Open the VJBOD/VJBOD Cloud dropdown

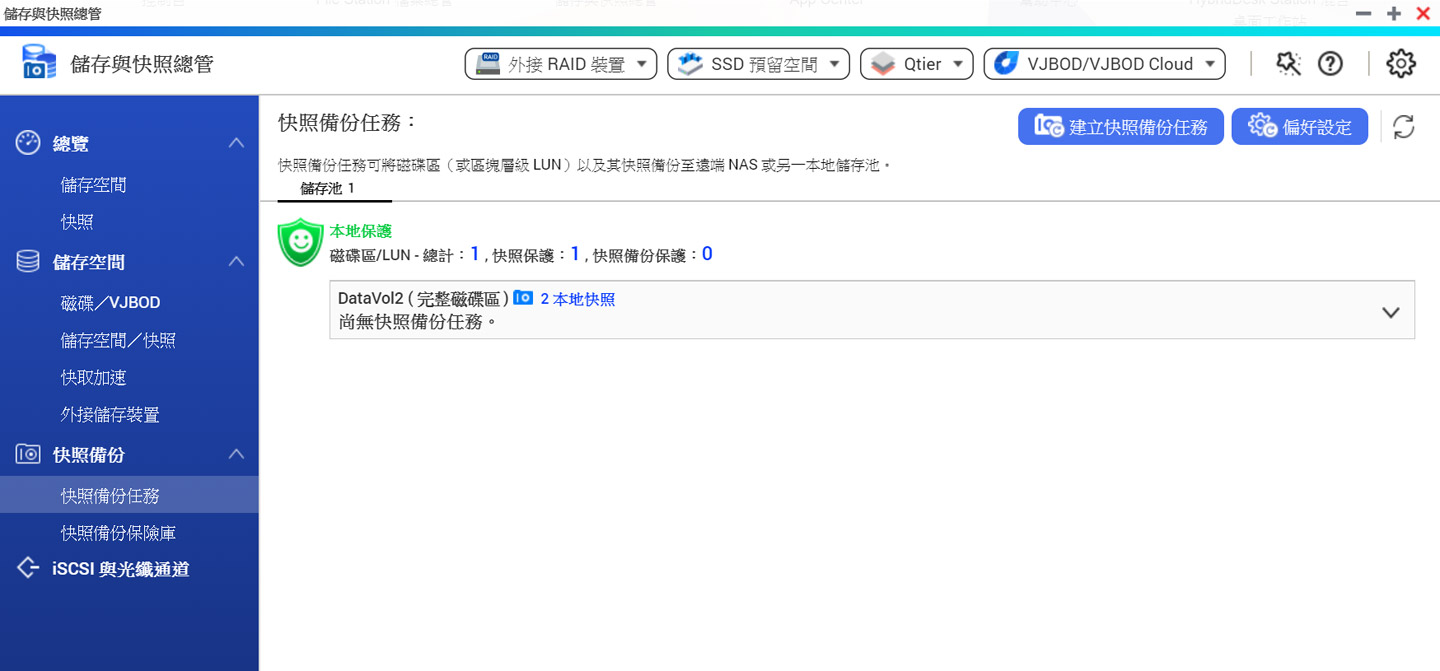[1104, 64]
